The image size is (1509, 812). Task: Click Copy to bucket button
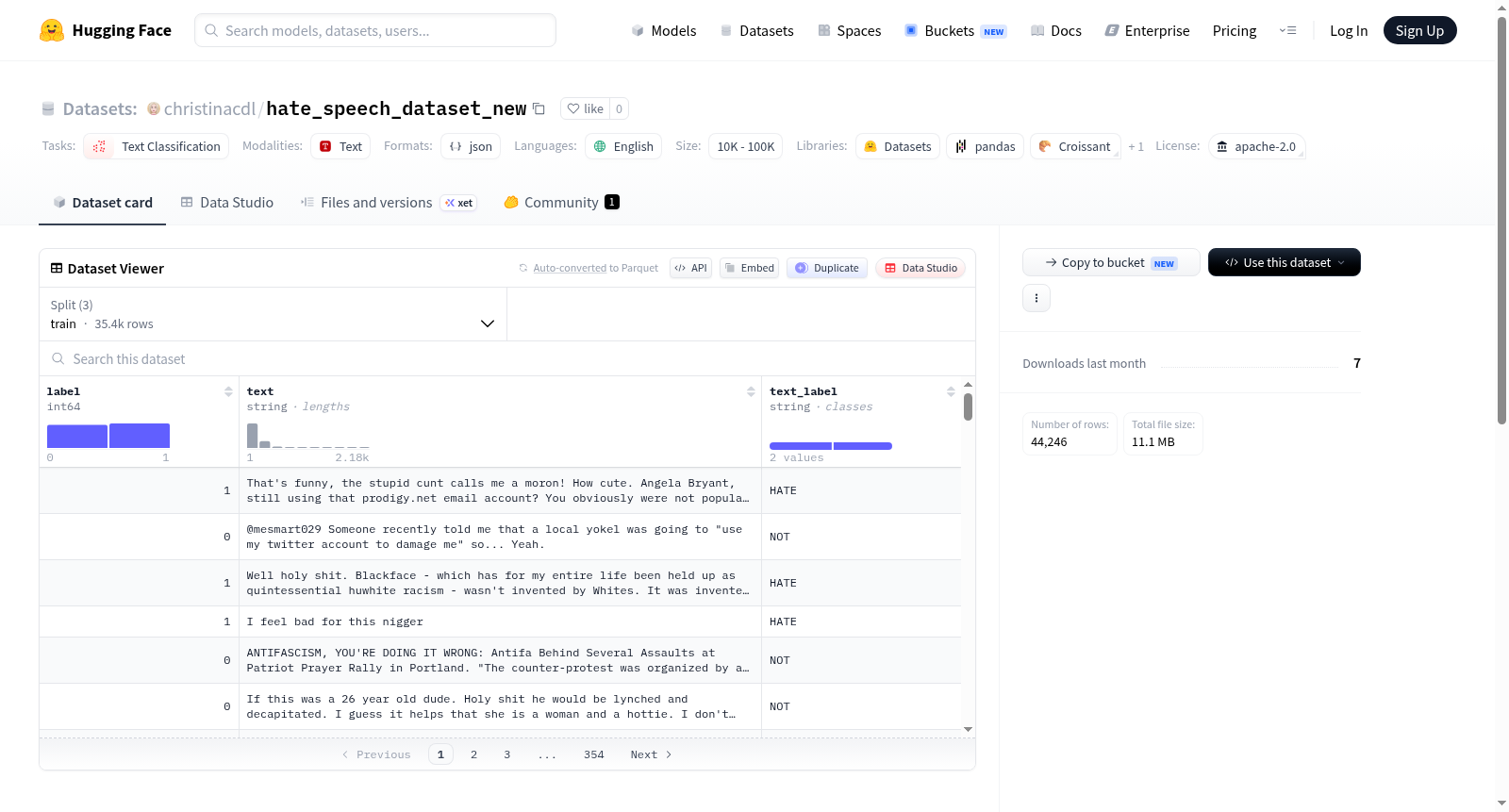coord(1111,262)
